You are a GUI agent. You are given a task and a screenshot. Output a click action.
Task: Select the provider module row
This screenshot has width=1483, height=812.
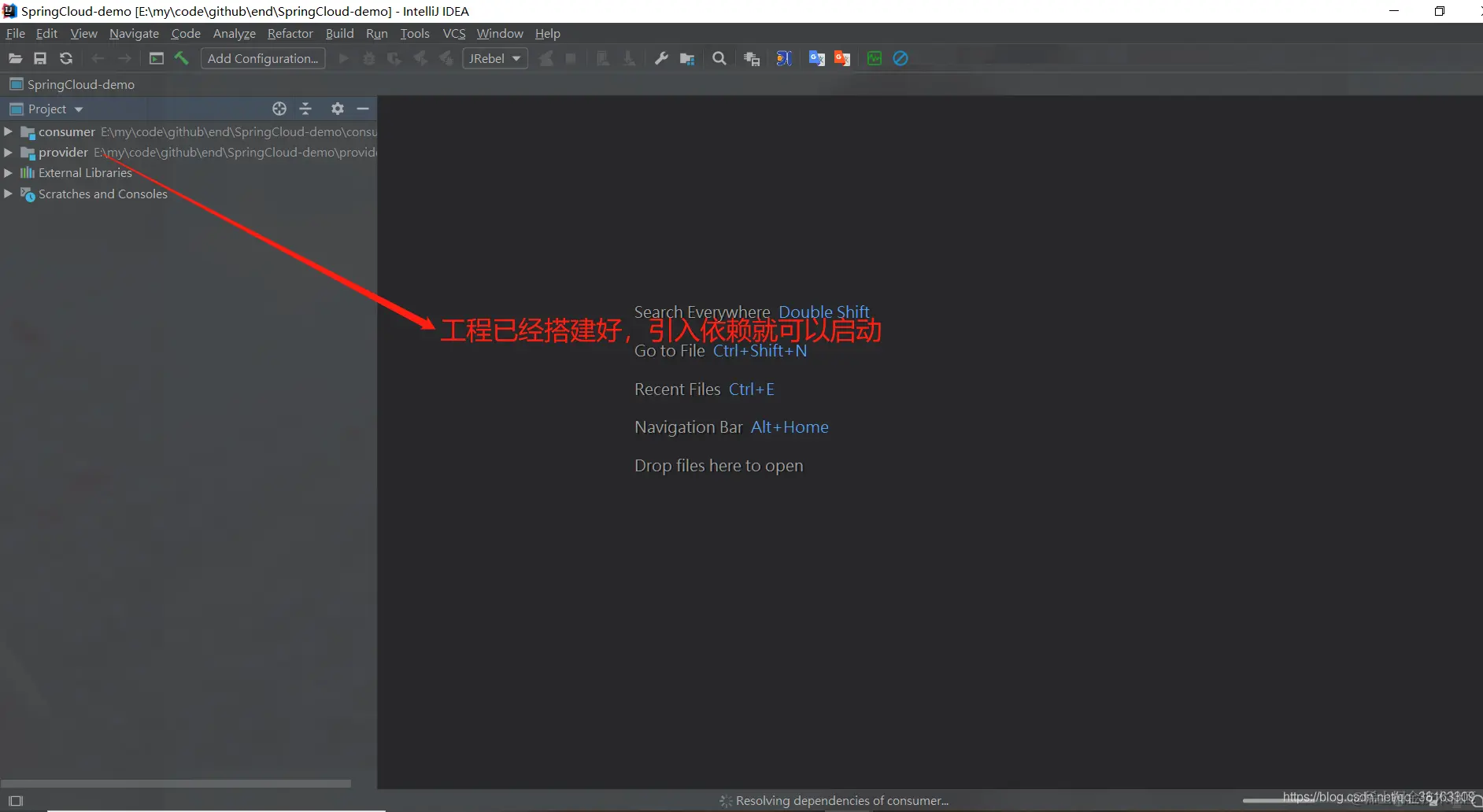189,152
